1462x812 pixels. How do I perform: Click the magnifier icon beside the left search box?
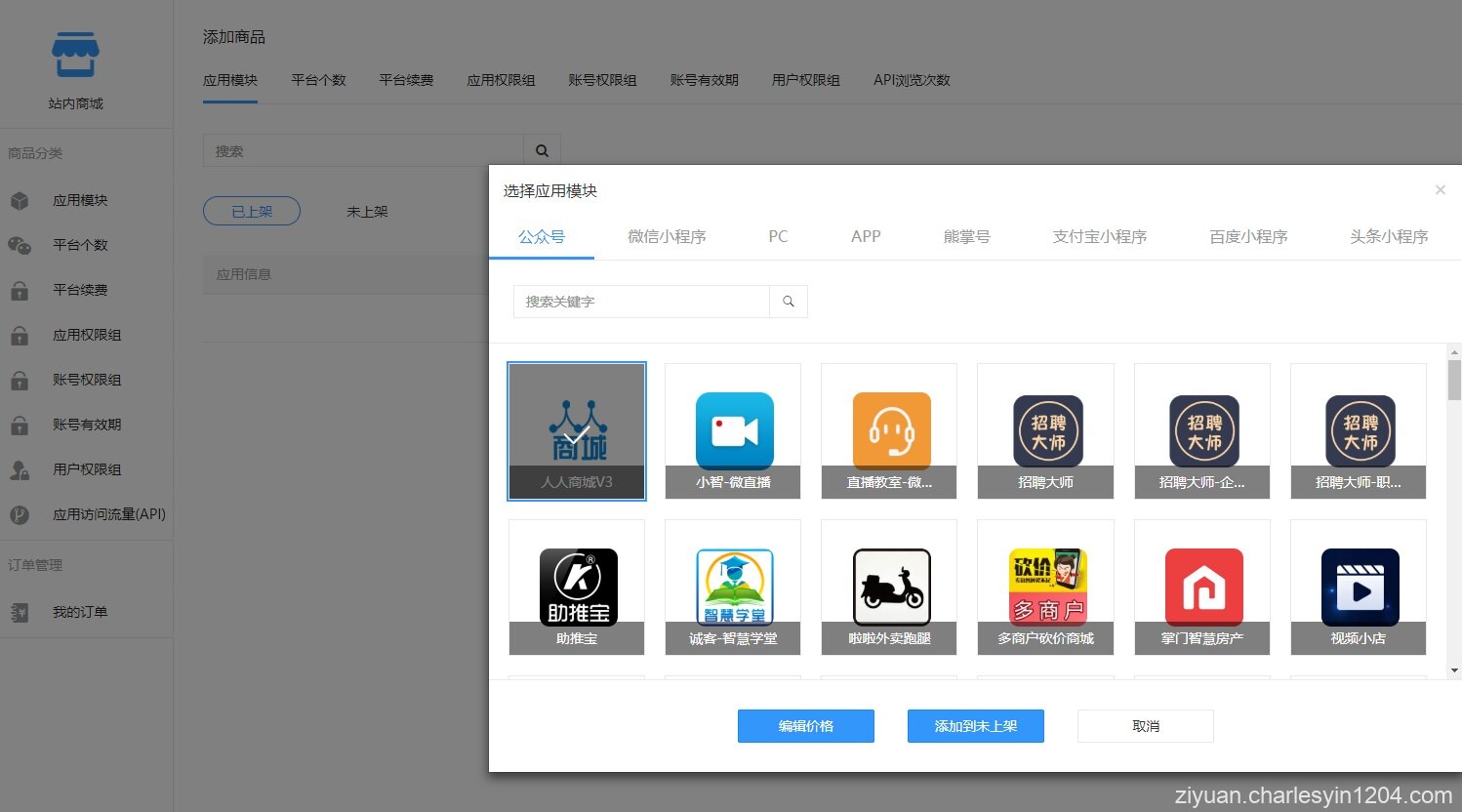[x=542, y=150]
